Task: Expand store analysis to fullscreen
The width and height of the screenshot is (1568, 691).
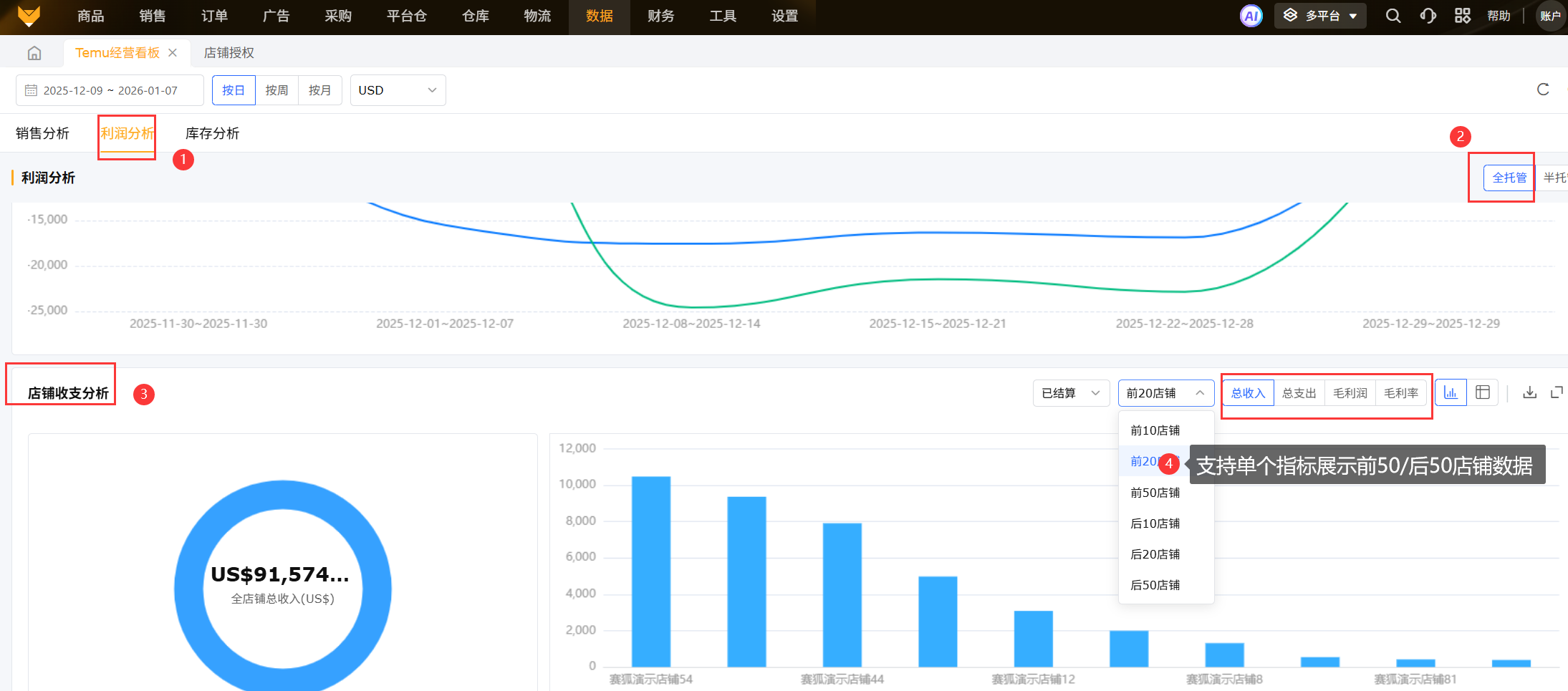Action: coord(1557,392)
